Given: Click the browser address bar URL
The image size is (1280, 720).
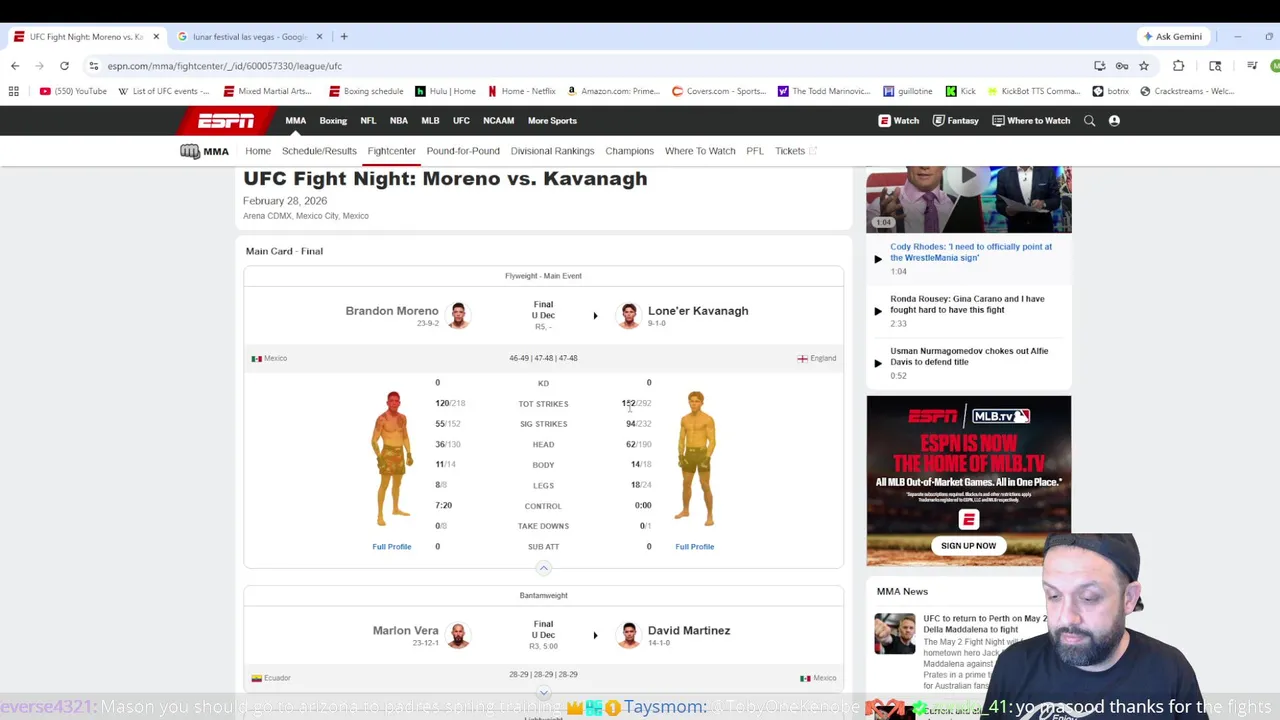Looking at the screenshot, I should pyautogui.click(x=225, y=66).
